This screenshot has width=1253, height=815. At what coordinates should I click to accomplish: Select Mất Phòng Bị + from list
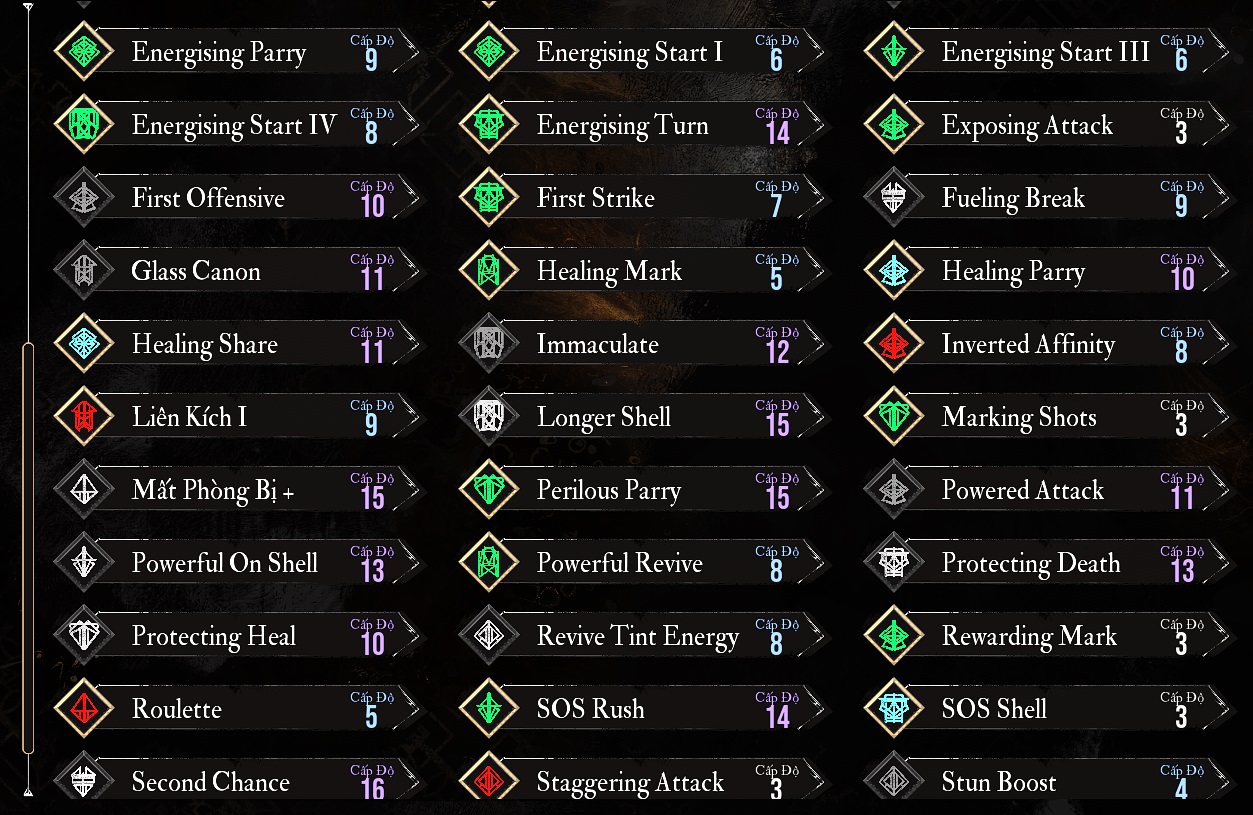(x=240, y=490)
